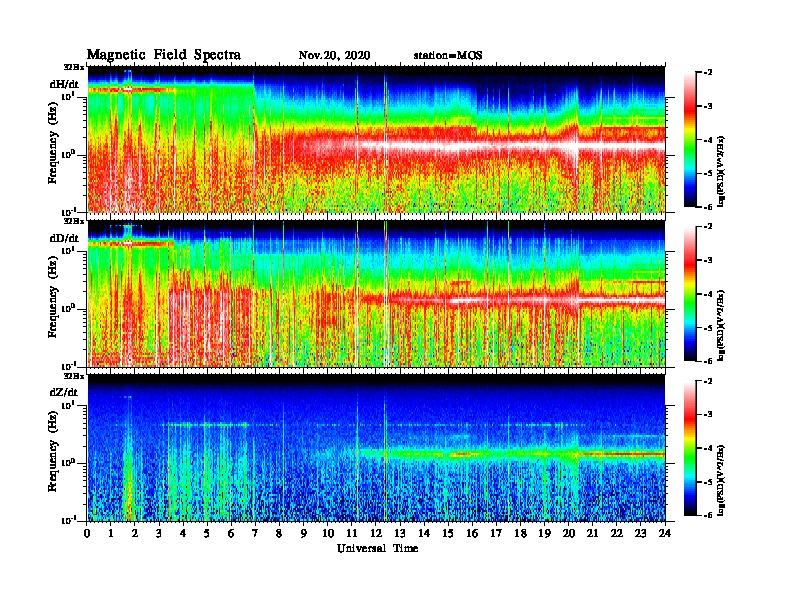The width and height of the screenshot is (792, 612).
Task: Click hour "14" on the time axis
Action: 424,533
